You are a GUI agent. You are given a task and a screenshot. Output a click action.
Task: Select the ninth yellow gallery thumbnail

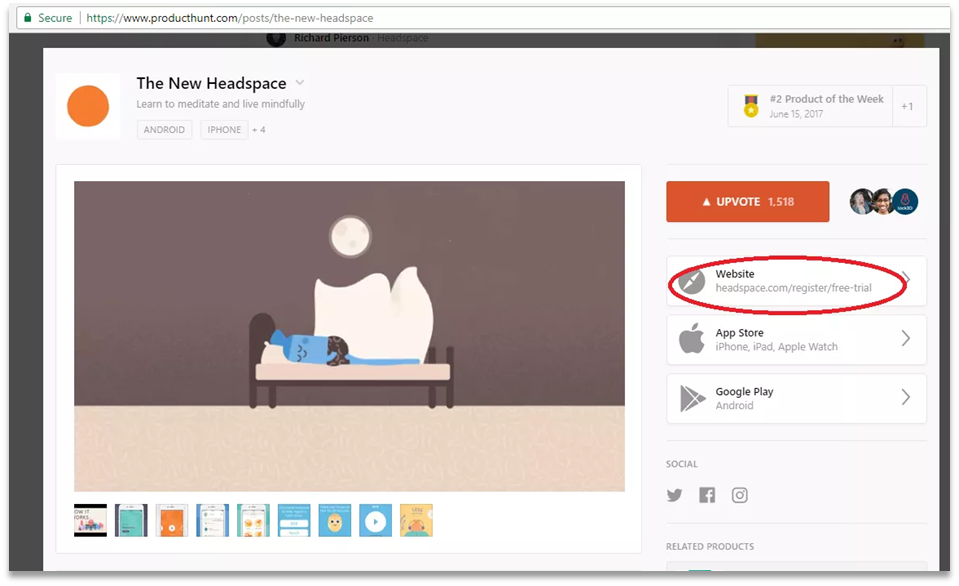(x=417, y=521)
